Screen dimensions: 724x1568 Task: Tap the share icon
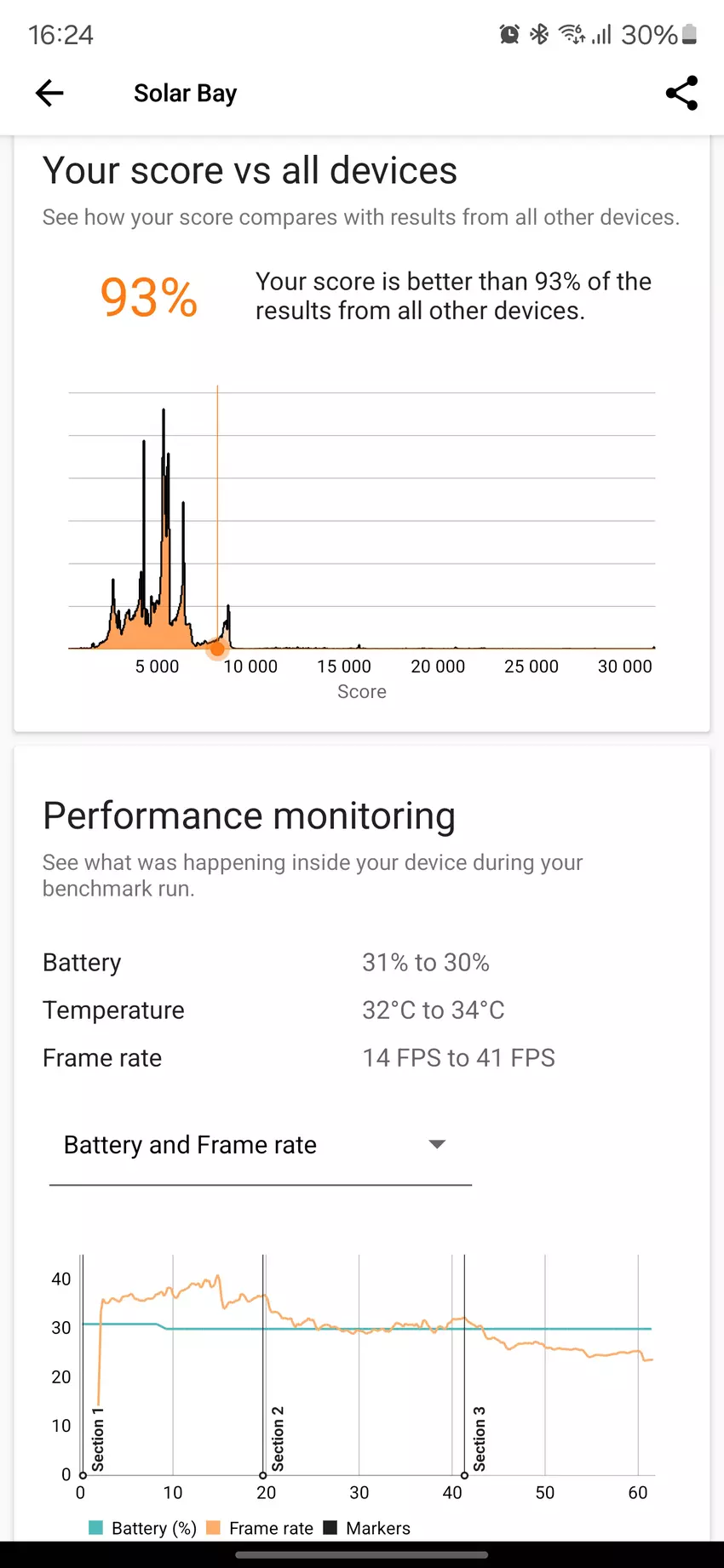tap(681, 93)
